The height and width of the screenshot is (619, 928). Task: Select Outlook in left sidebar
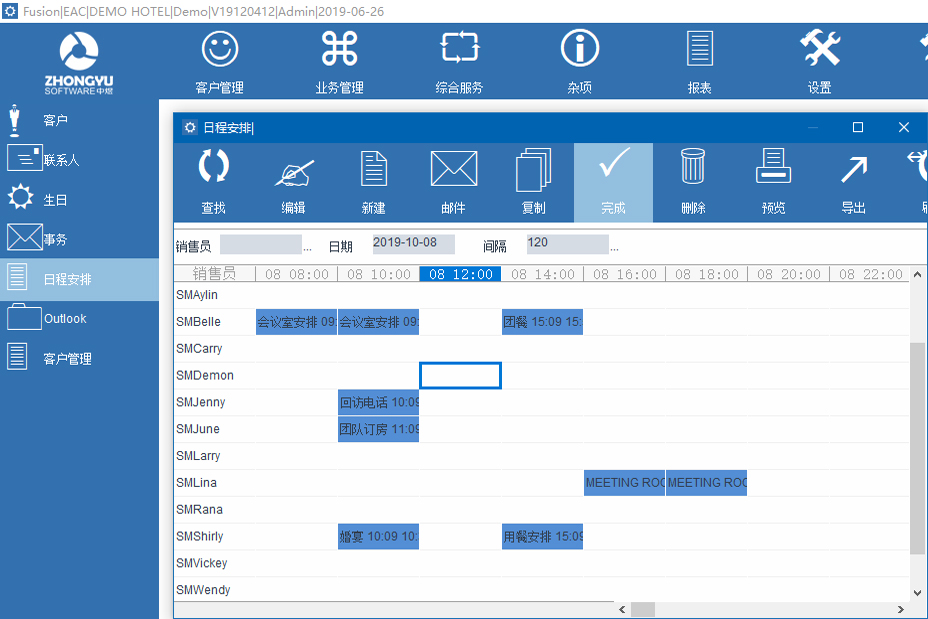pyautogui.click(x=65, y=319)
